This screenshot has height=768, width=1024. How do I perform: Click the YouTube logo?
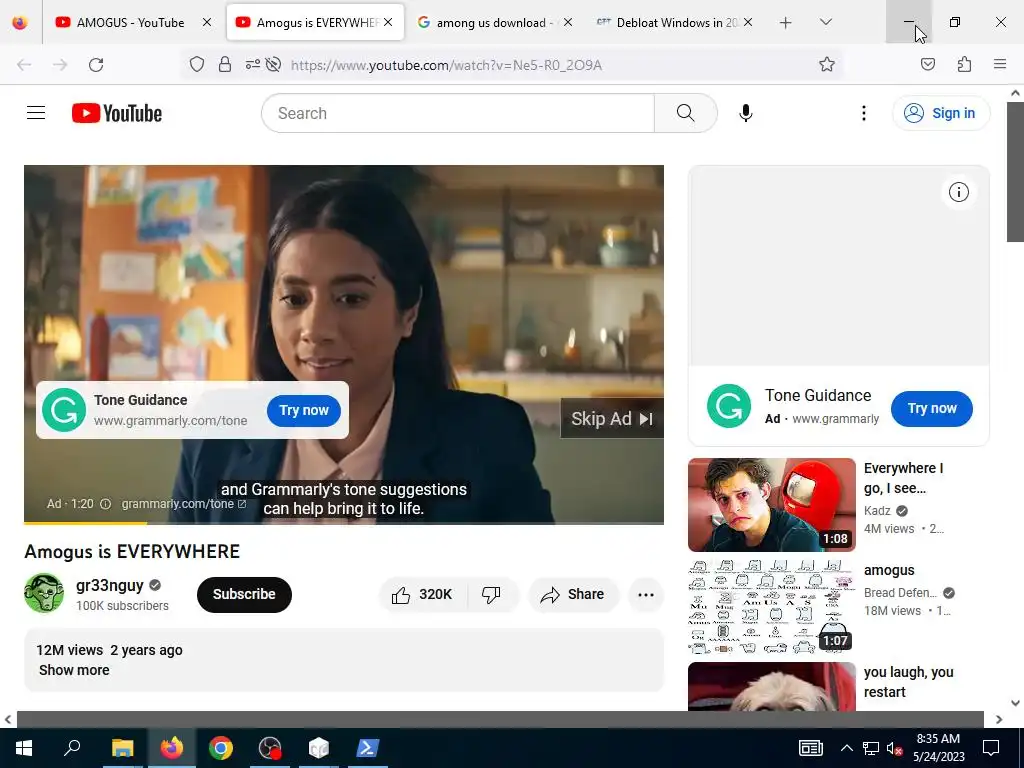[117, 113]
